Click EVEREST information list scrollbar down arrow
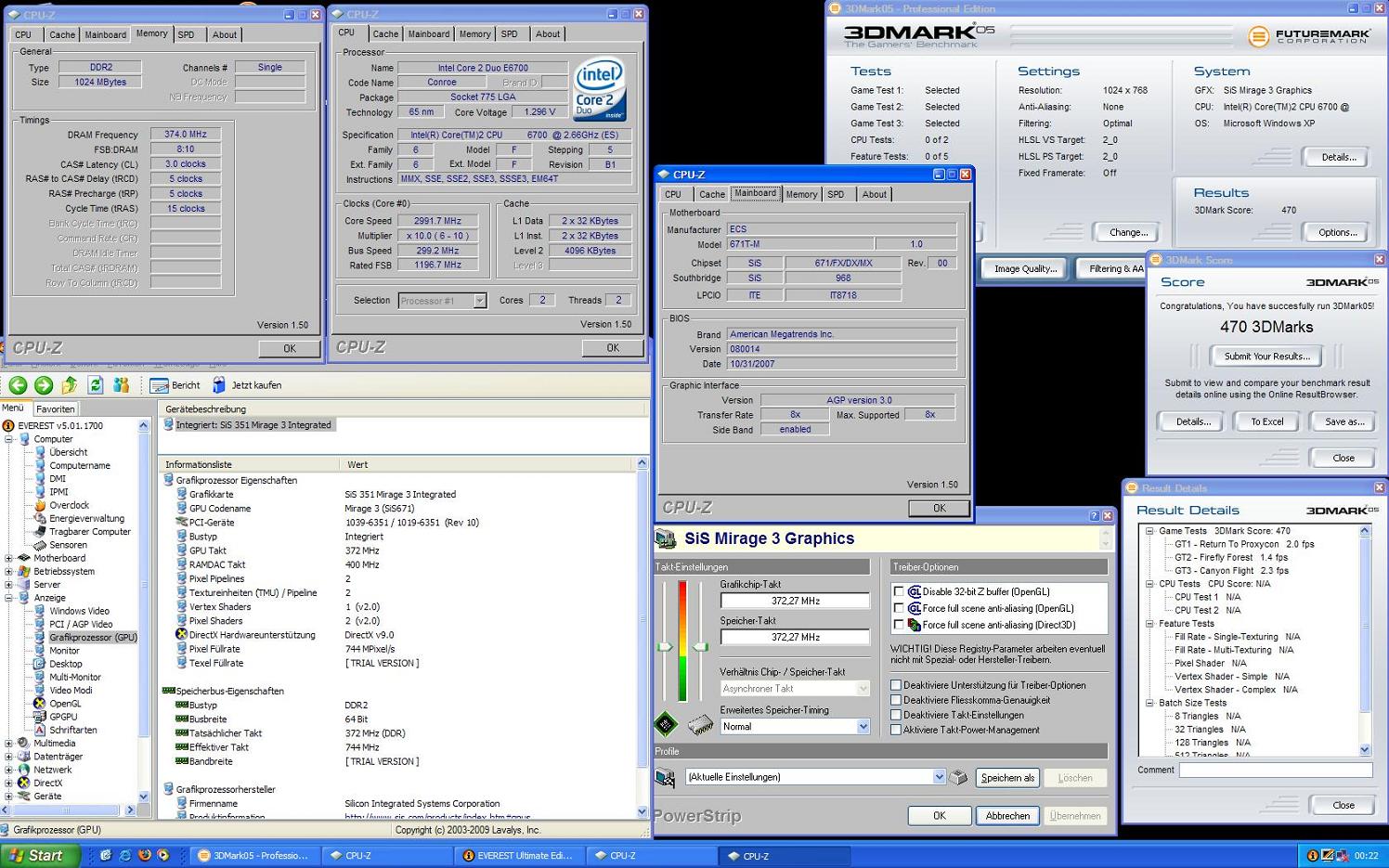 [x=642, y=811]
